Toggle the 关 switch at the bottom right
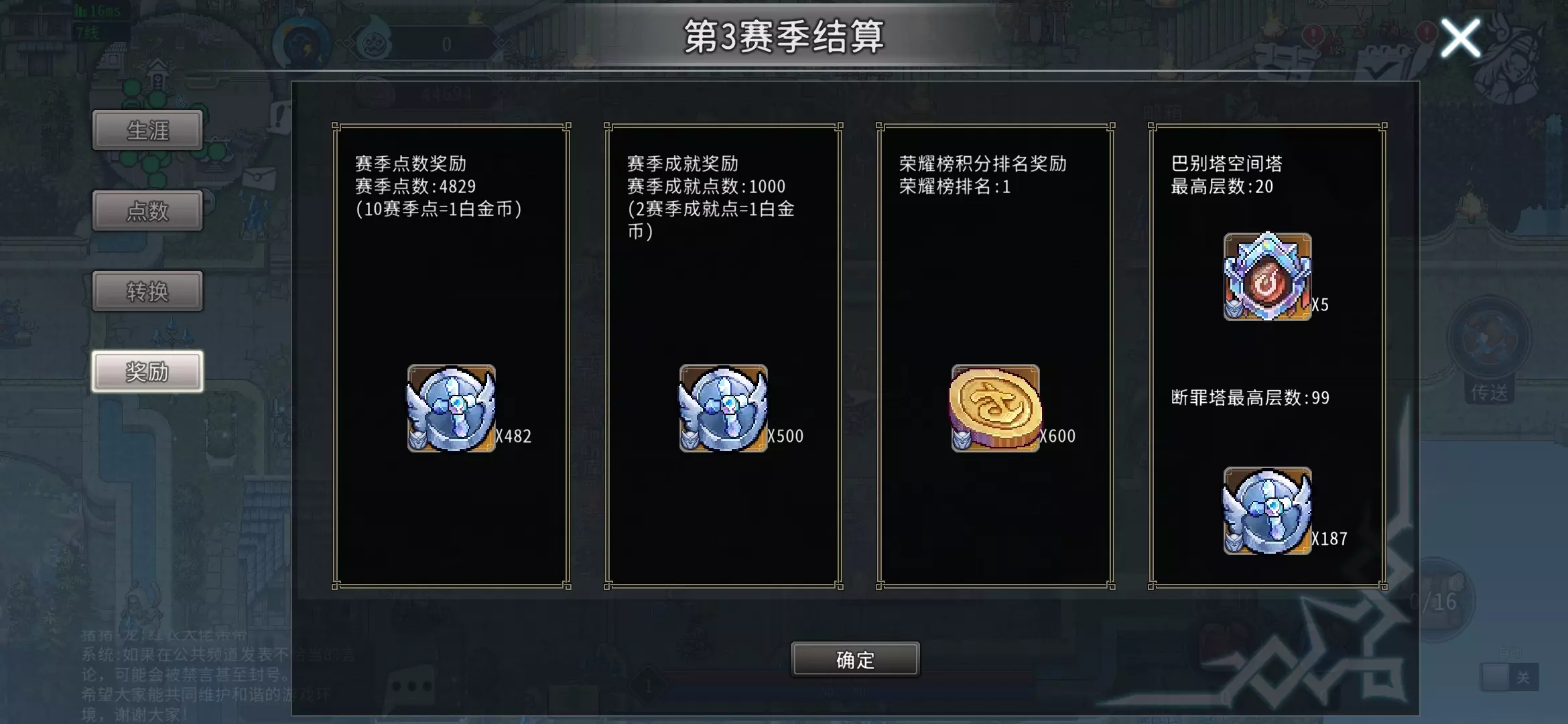The width and height of the screenshot is (1568, 724). pyautogui.click(x=1509, y=677)
